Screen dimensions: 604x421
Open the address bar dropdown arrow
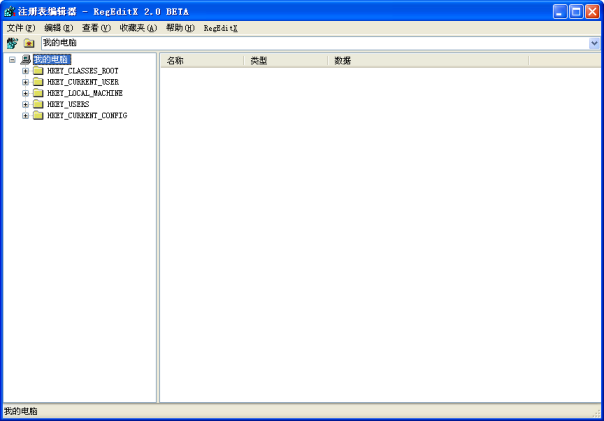[595, 43]
